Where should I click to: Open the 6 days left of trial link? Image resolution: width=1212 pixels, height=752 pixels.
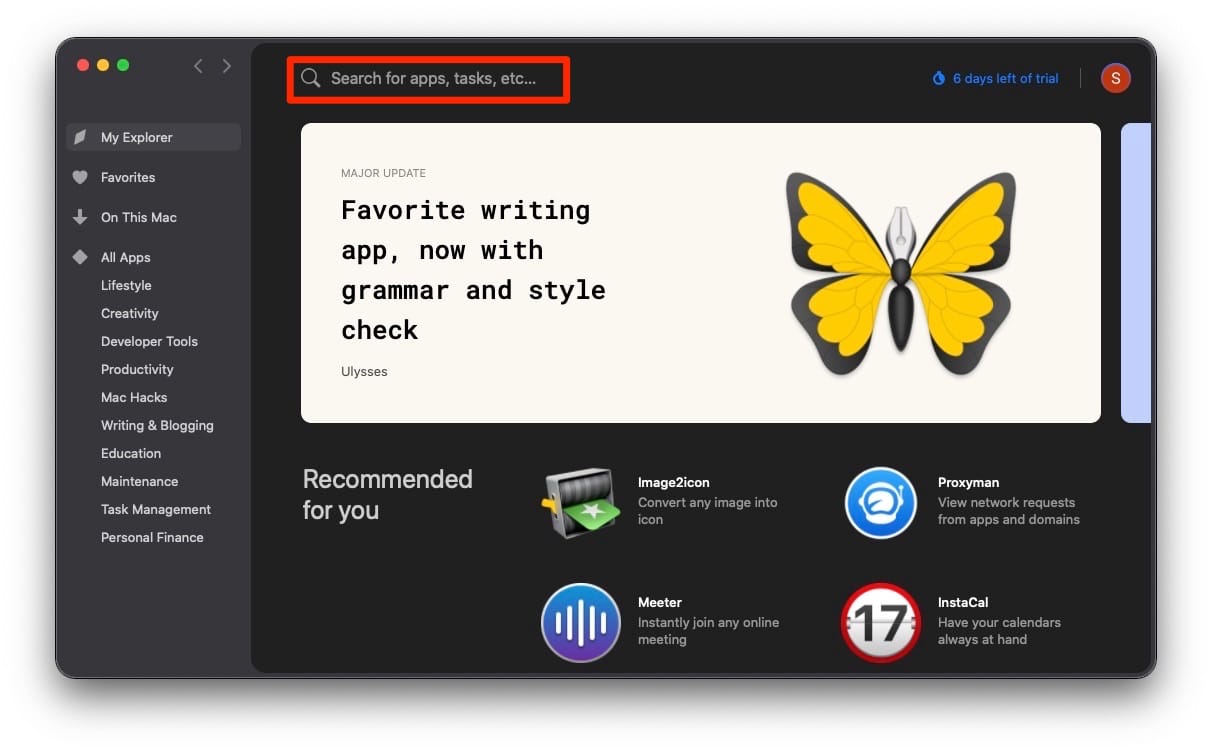1005,78
